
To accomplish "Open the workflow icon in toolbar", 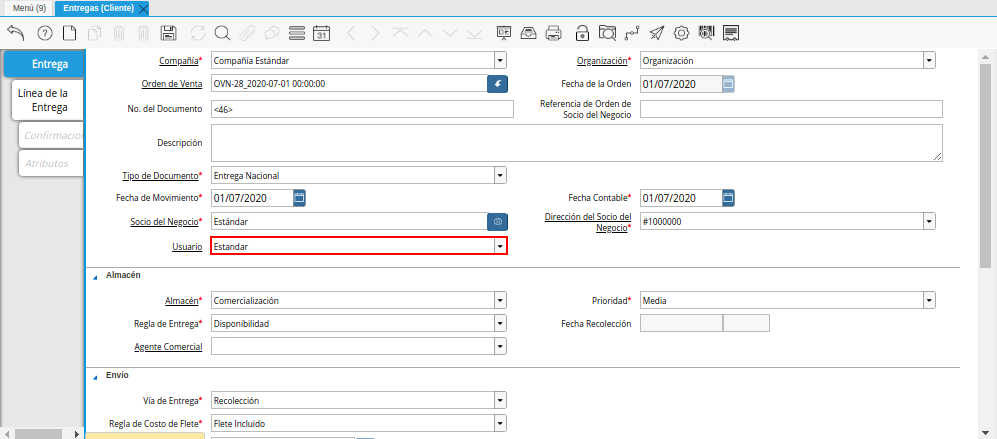I will (x=631, y=33).
